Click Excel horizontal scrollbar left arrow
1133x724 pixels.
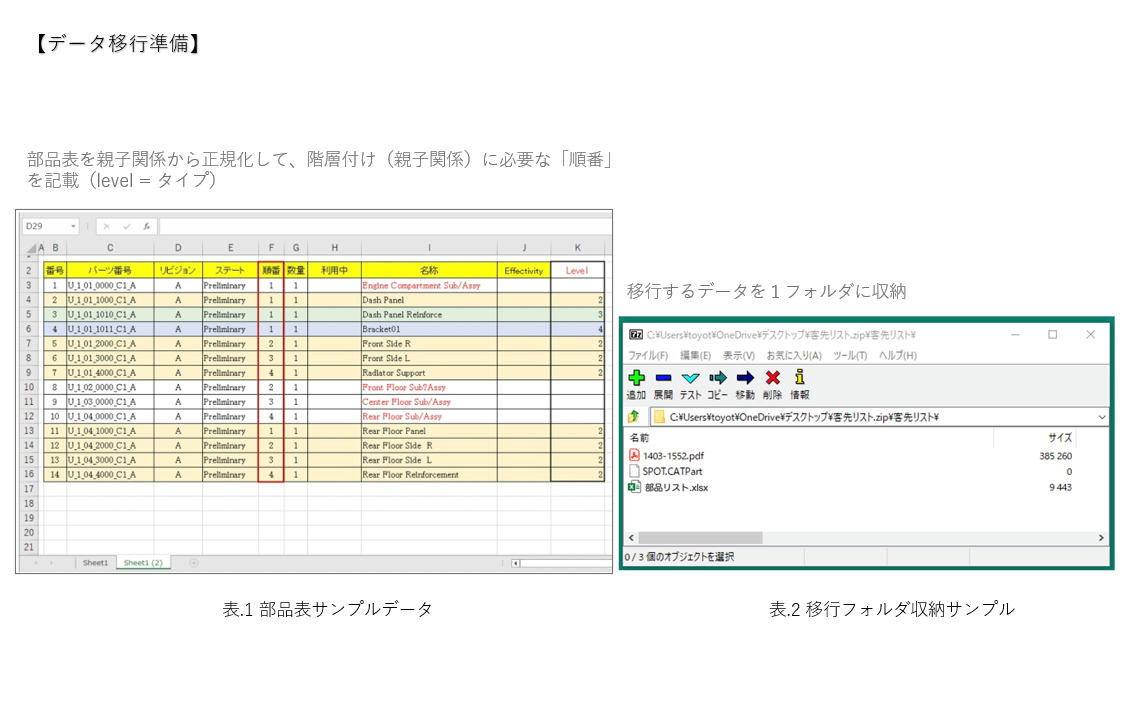tap(515, 563)
